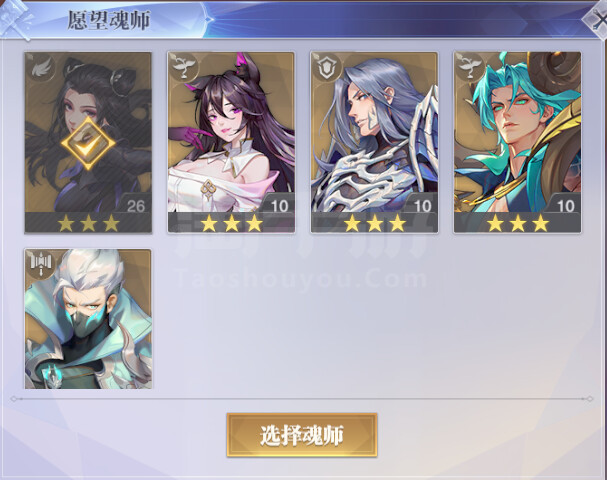607x480 pixels.
Task: Click the plant class icon on teal-haired card
Action: tap(470, 67)
